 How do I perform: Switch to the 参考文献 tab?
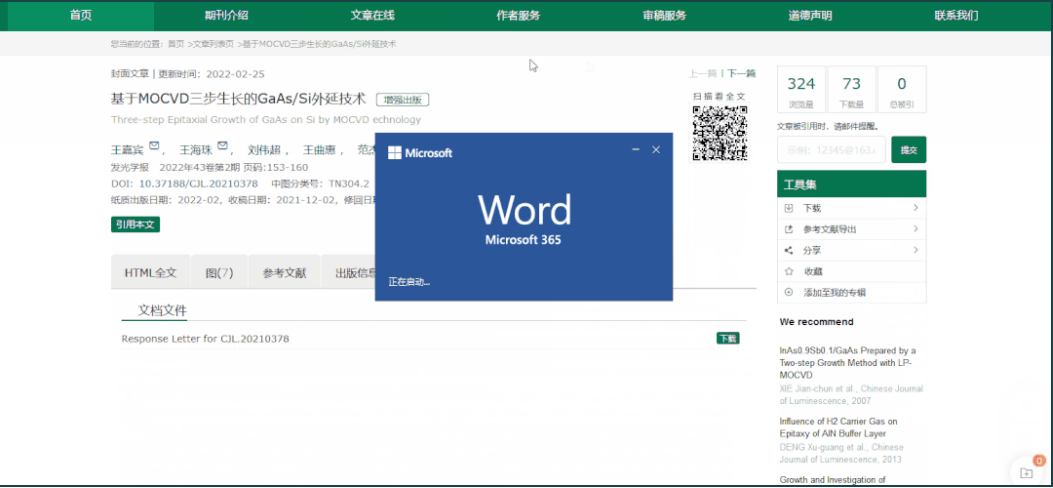tap(284, 272)
